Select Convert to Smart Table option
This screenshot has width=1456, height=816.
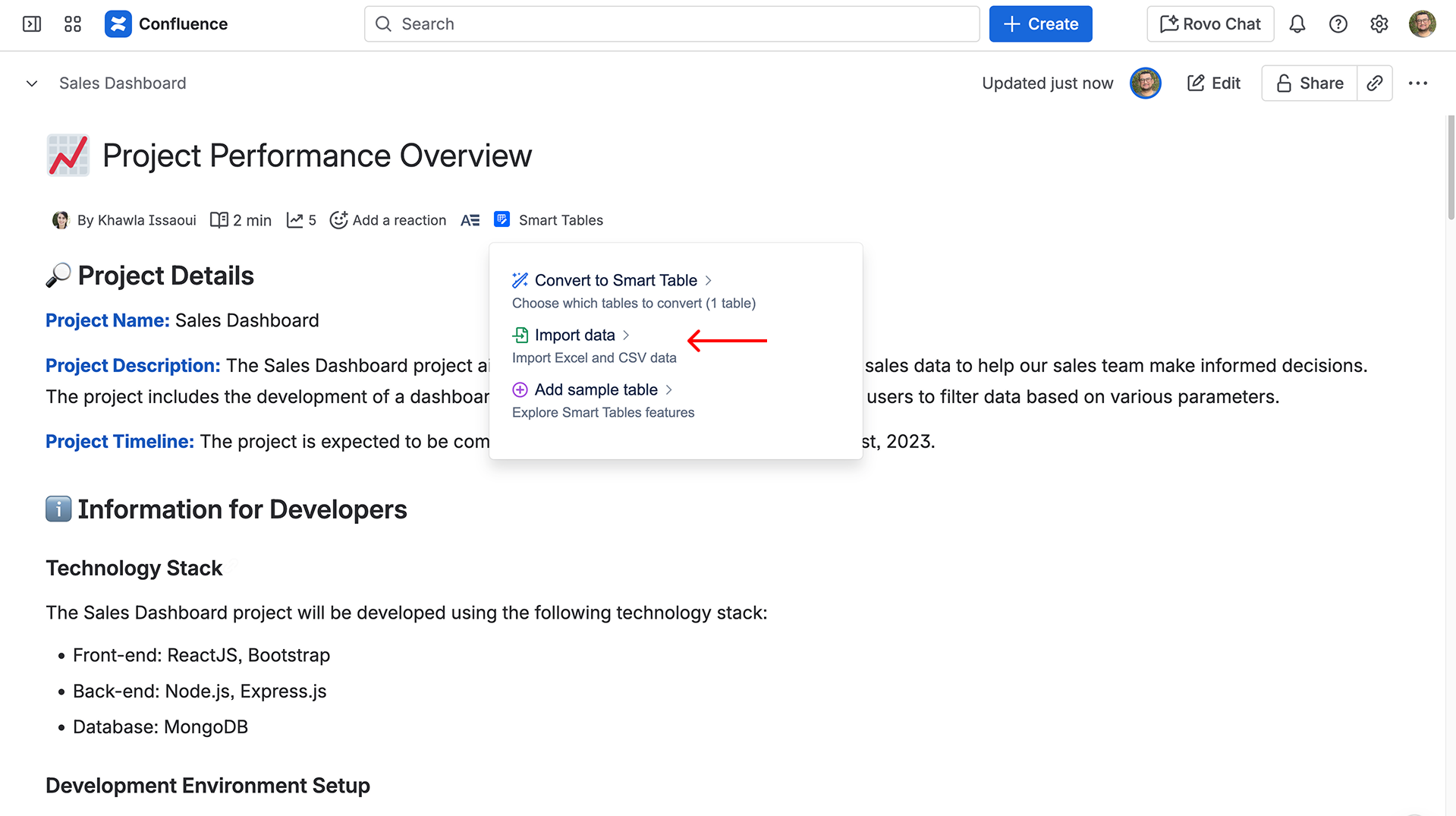[x=615, y=280]
